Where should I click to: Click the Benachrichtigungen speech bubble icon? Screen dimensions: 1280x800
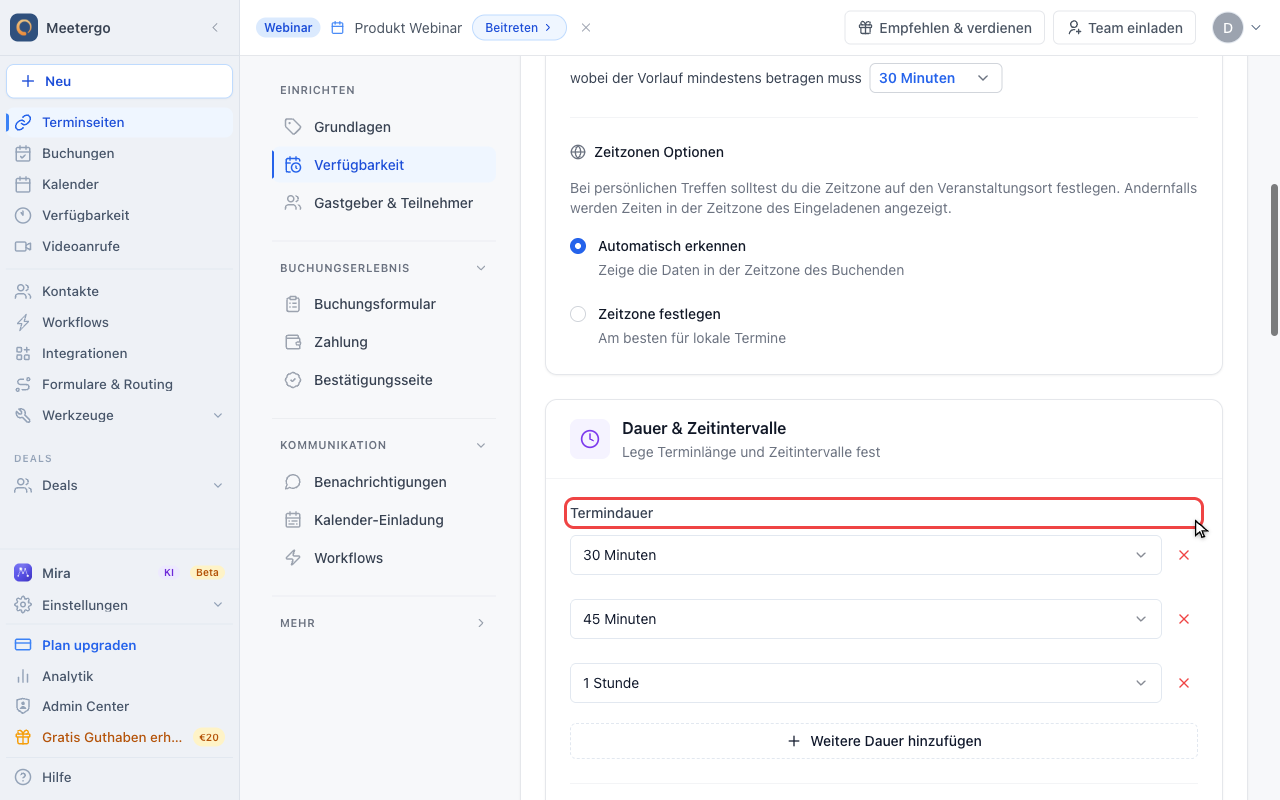pos(293,482)
